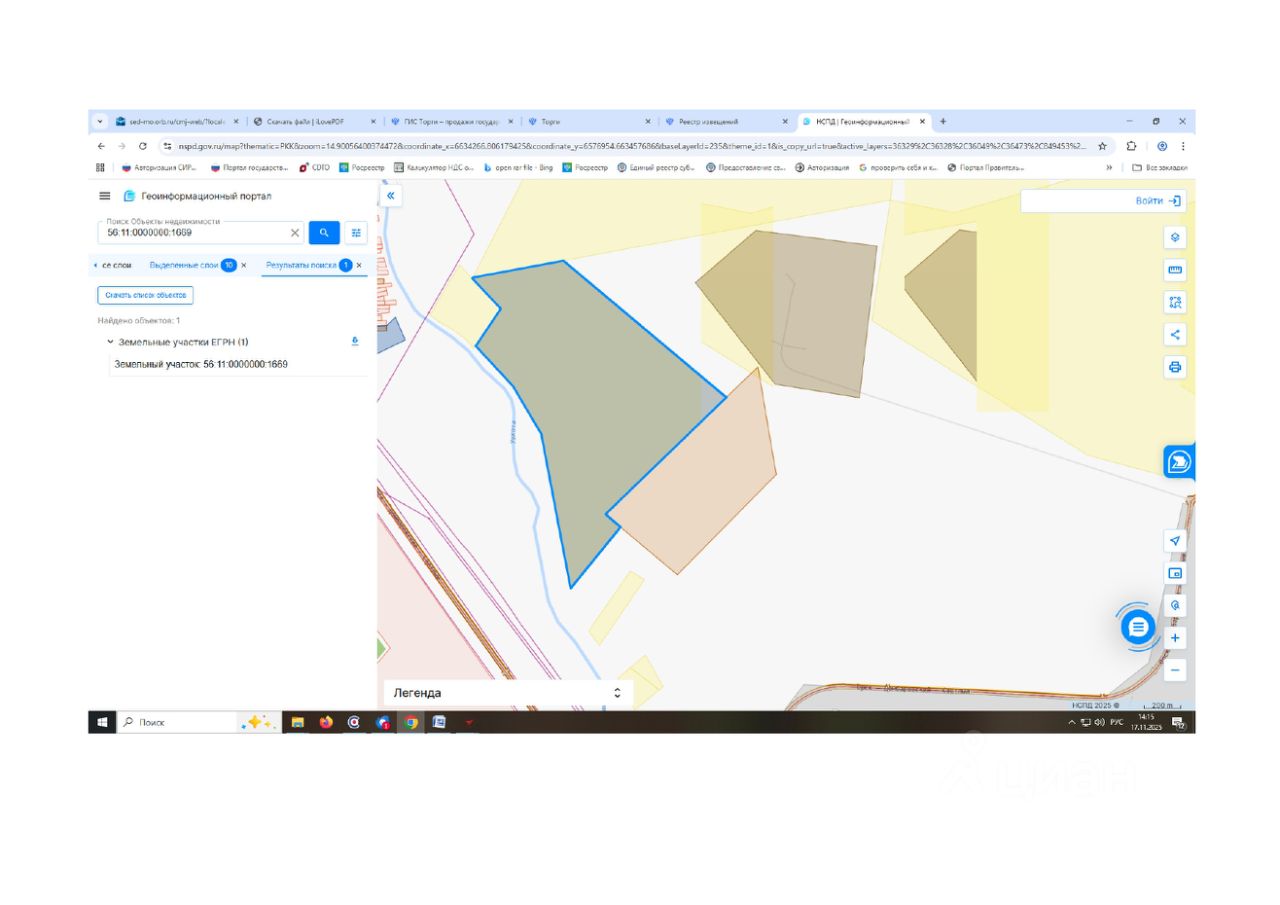Click the Скачать список объектов button

tap(146, 295)
